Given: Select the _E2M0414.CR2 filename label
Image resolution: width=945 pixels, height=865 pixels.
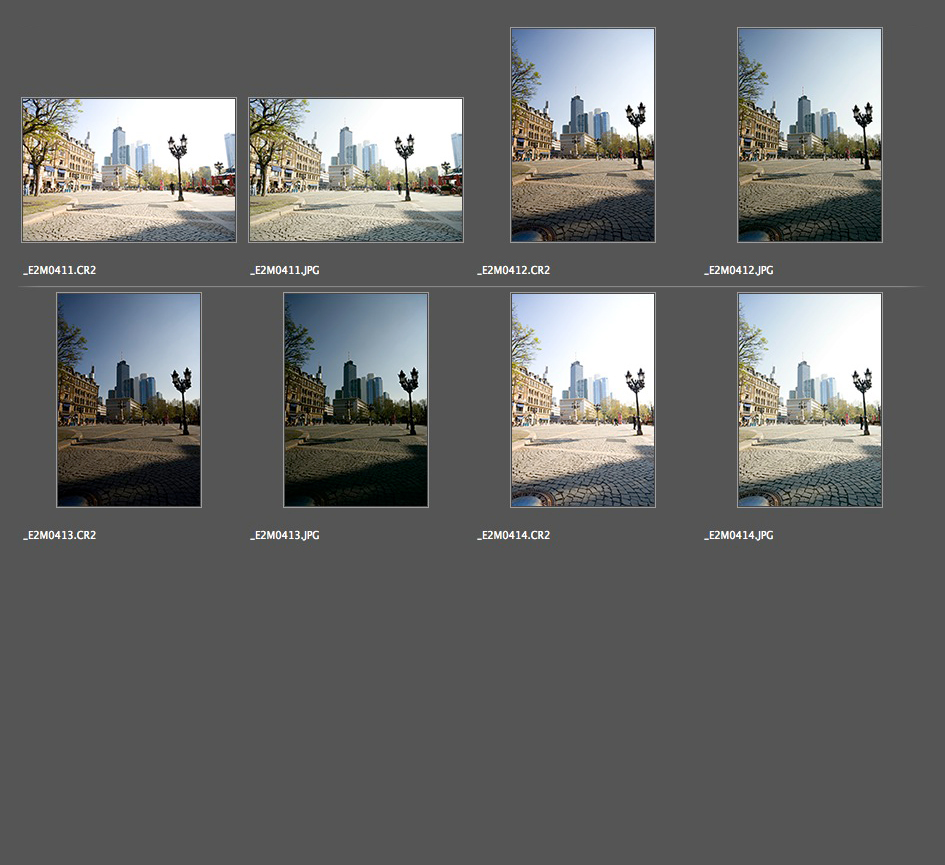Looking at the screenshot, I should [514, 536].
